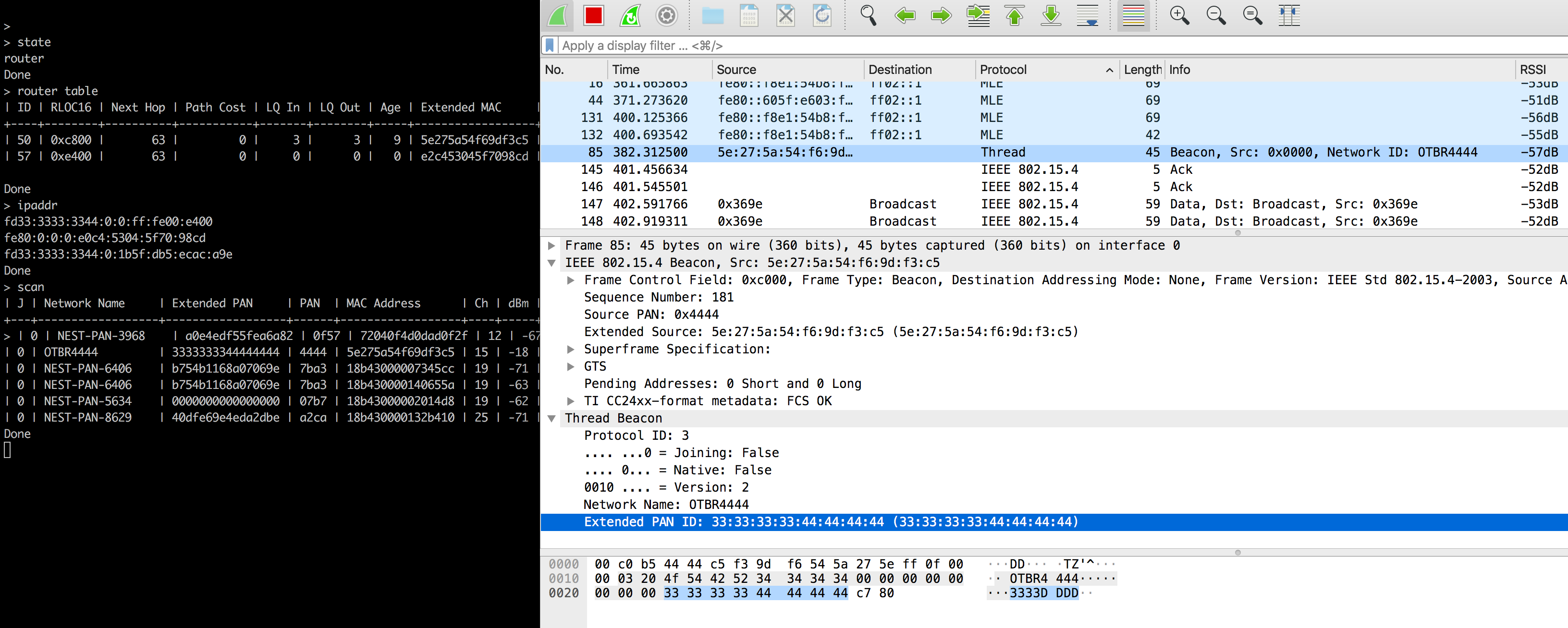The height and width of the screenshot is (628, 1568).
Task: Click display filter bookmark icon
Action: point(550,46)
